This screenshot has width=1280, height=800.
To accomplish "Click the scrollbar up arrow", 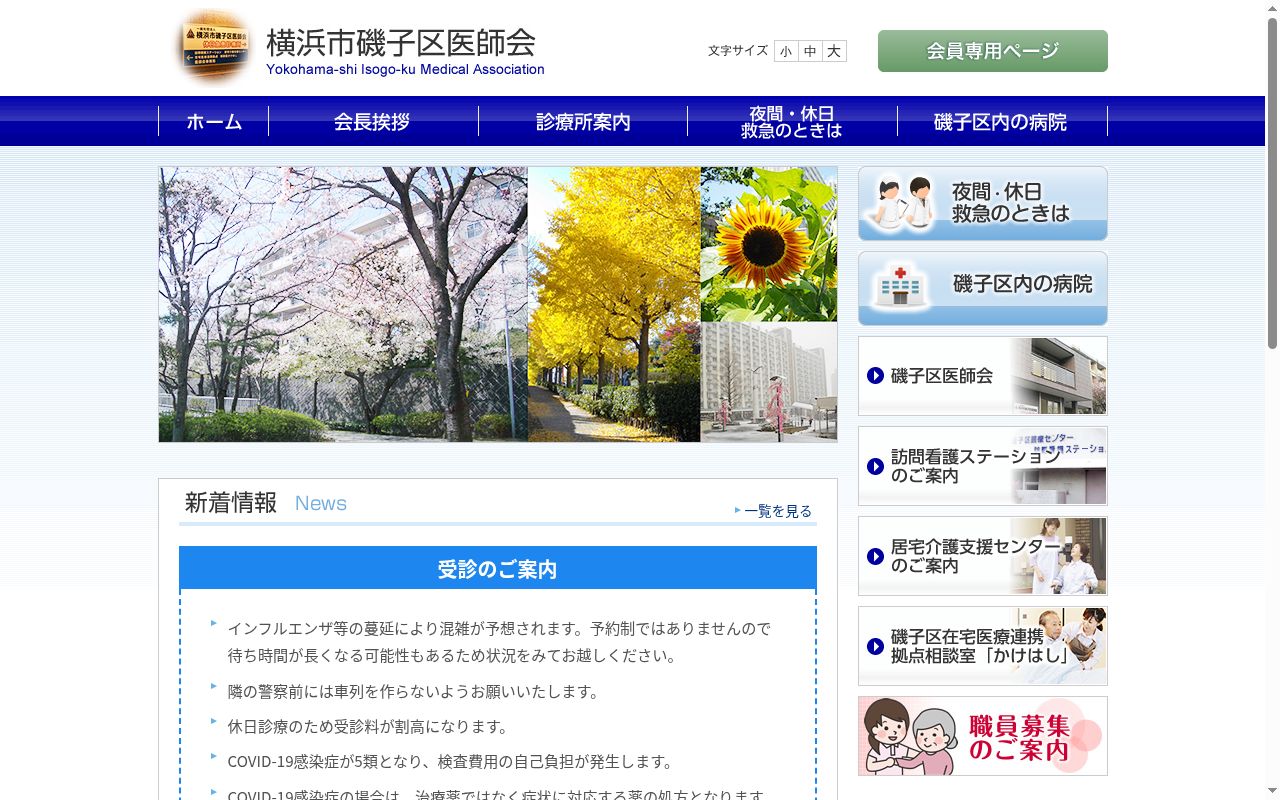I will tap(1272, 8).
